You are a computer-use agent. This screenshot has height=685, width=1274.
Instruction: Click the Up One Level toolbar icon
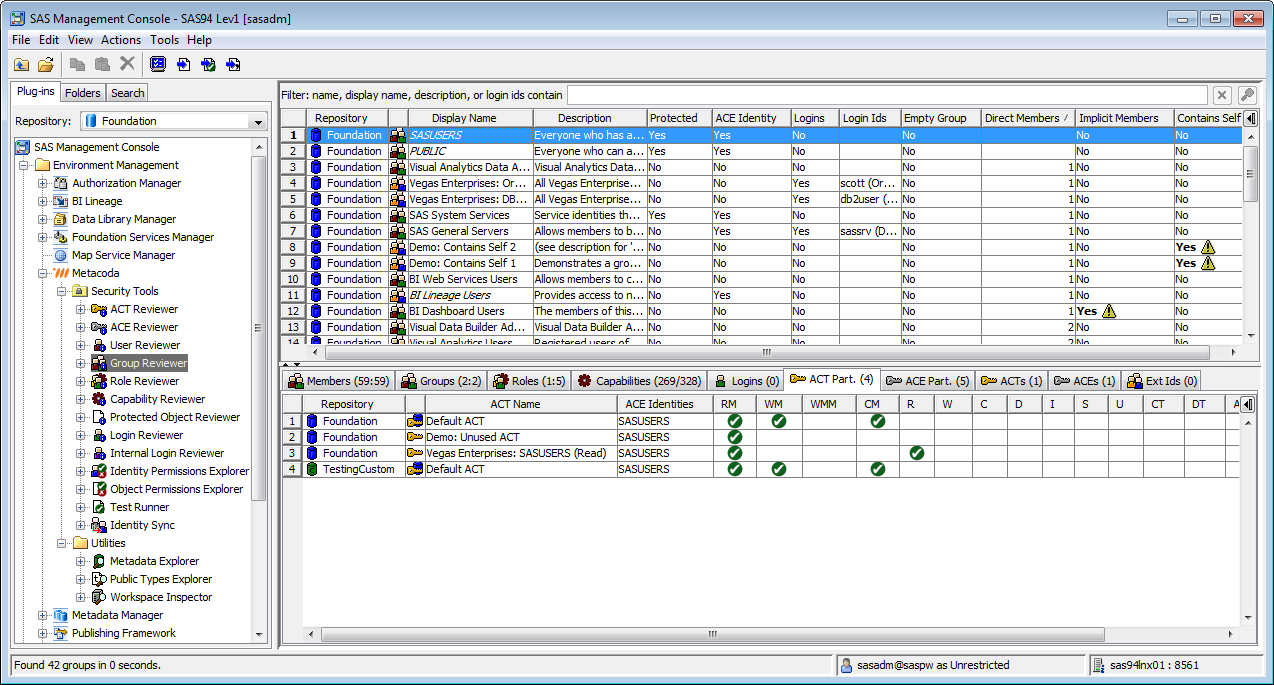coord(21,64)
